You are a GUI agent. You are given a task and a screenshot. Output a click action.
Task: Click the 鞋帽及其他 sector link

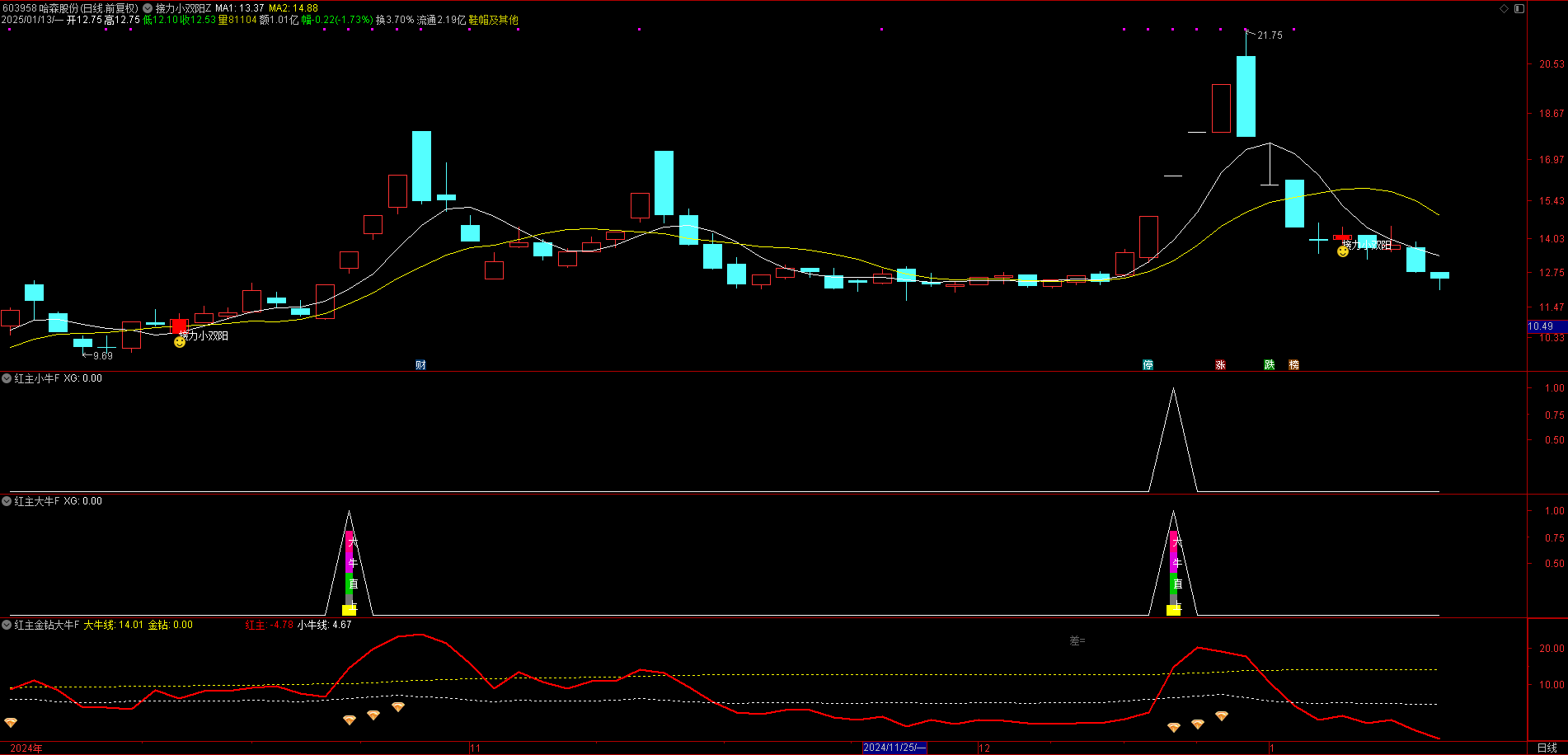click(x=493, y=20)
